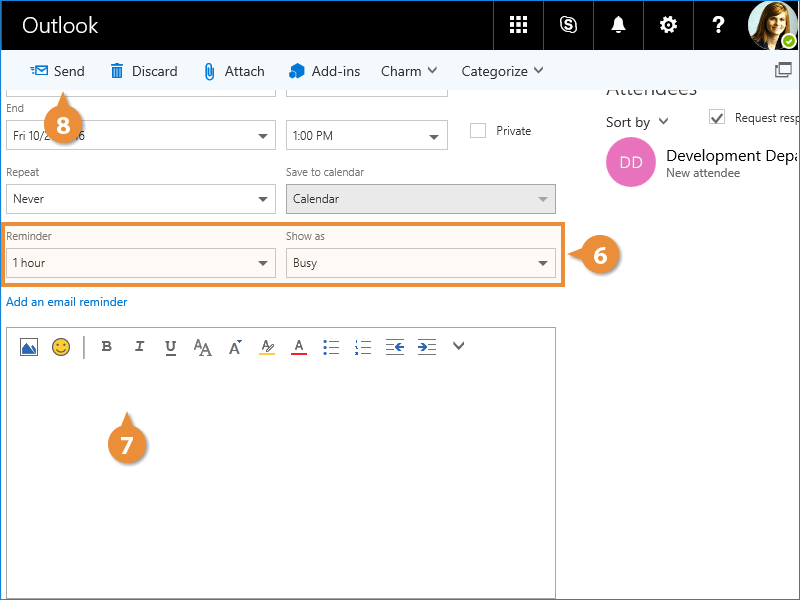
Task: Toggle bold formatting
Action: click(x=107, y=347)
